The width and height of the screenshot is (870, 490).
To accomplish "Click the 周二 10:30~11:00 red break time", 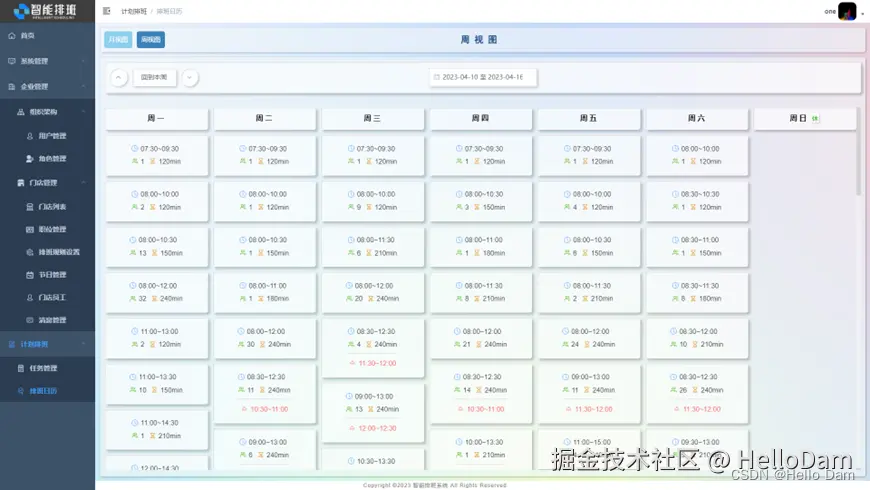I will pyautogui.click(x=269, y=409).
